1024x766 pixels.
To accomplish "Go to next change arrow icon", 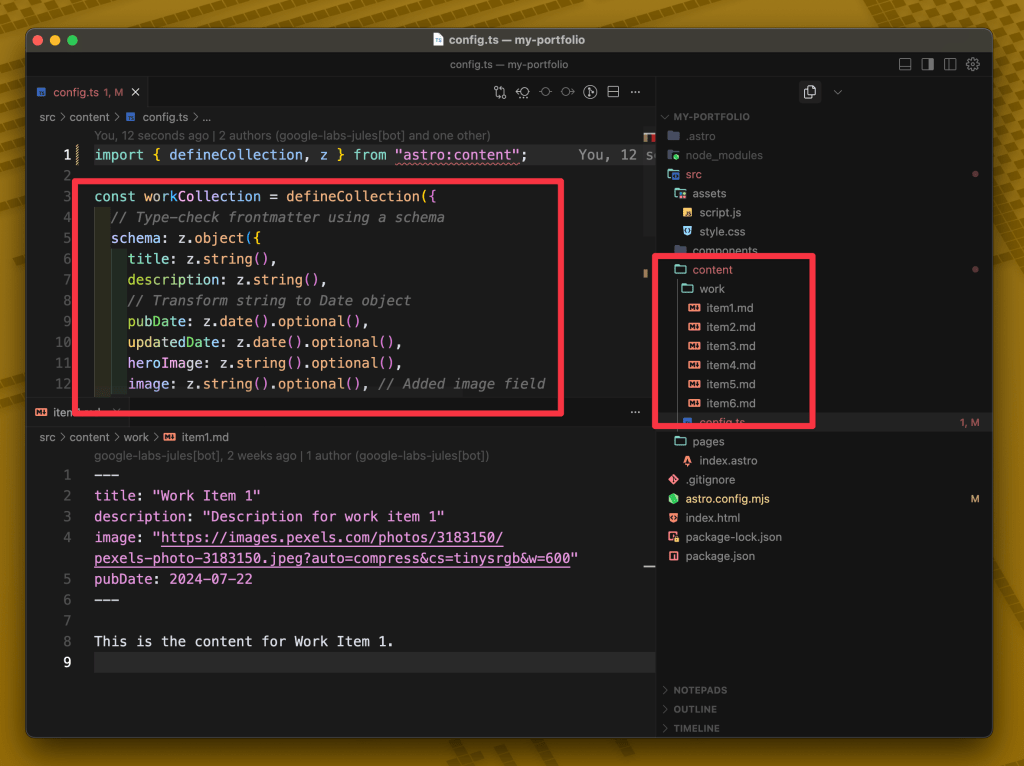I will click(x=567, y=92).
